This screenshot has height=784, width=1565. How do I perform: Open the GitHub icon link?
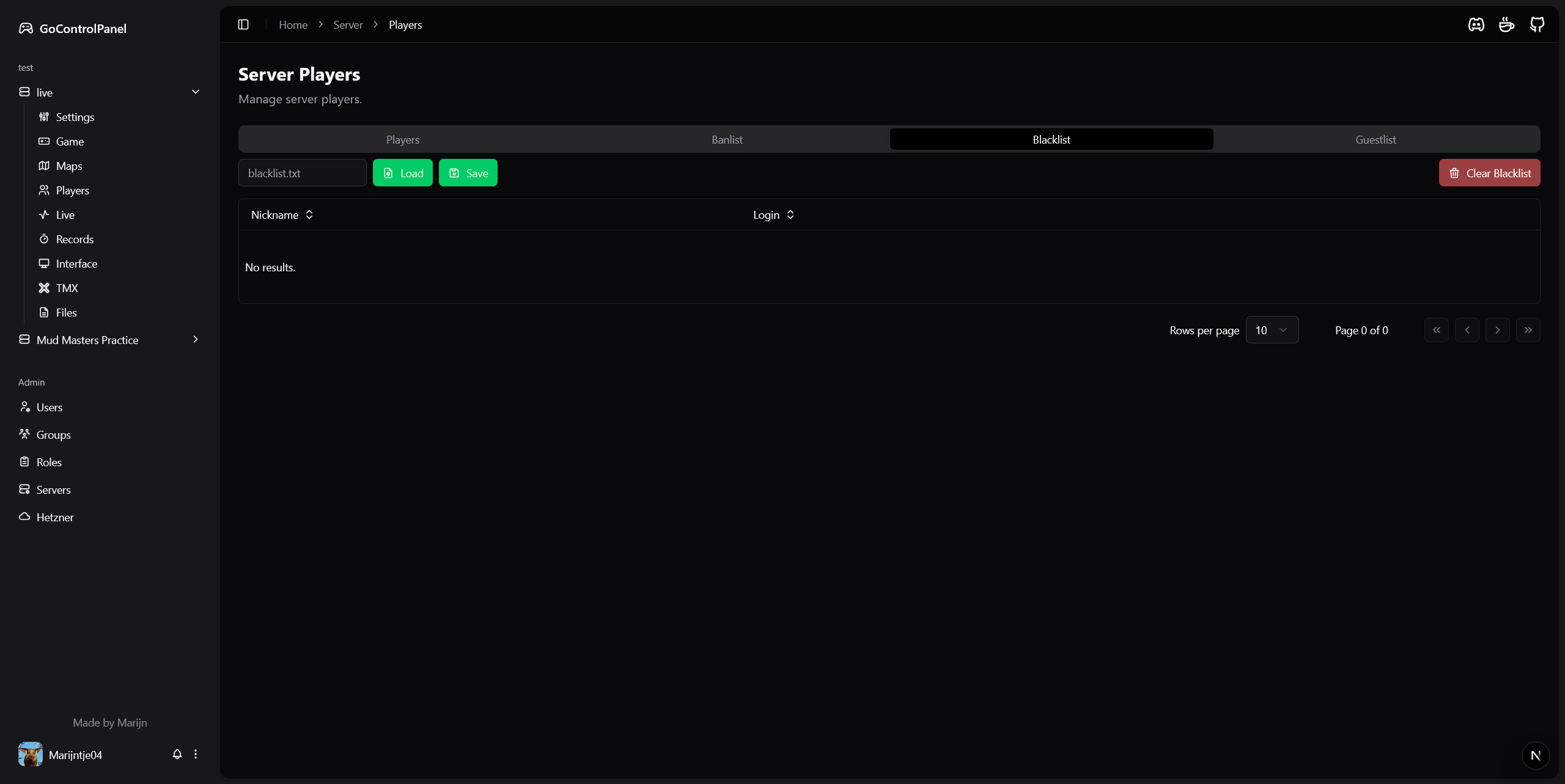click(1537, 24)
